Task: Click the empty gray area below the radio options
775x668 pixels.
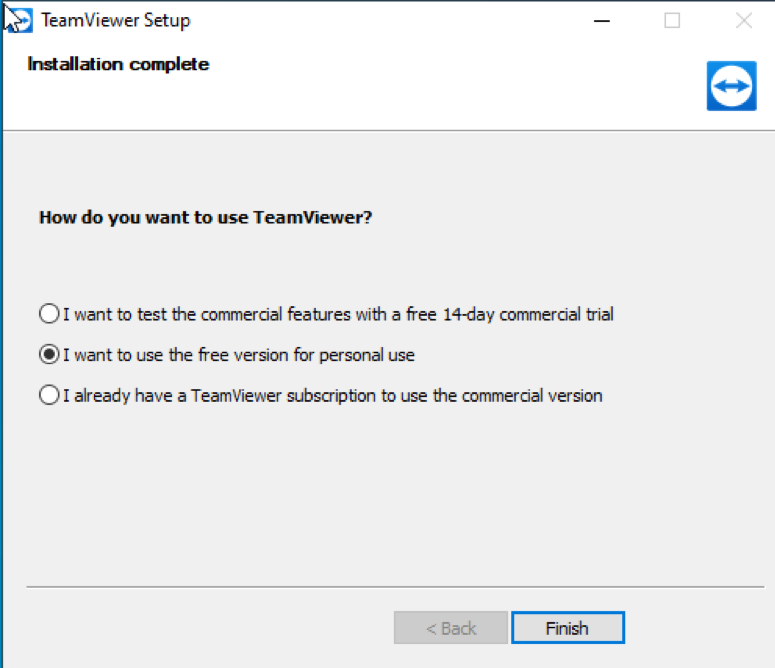Action: (395, 494)
